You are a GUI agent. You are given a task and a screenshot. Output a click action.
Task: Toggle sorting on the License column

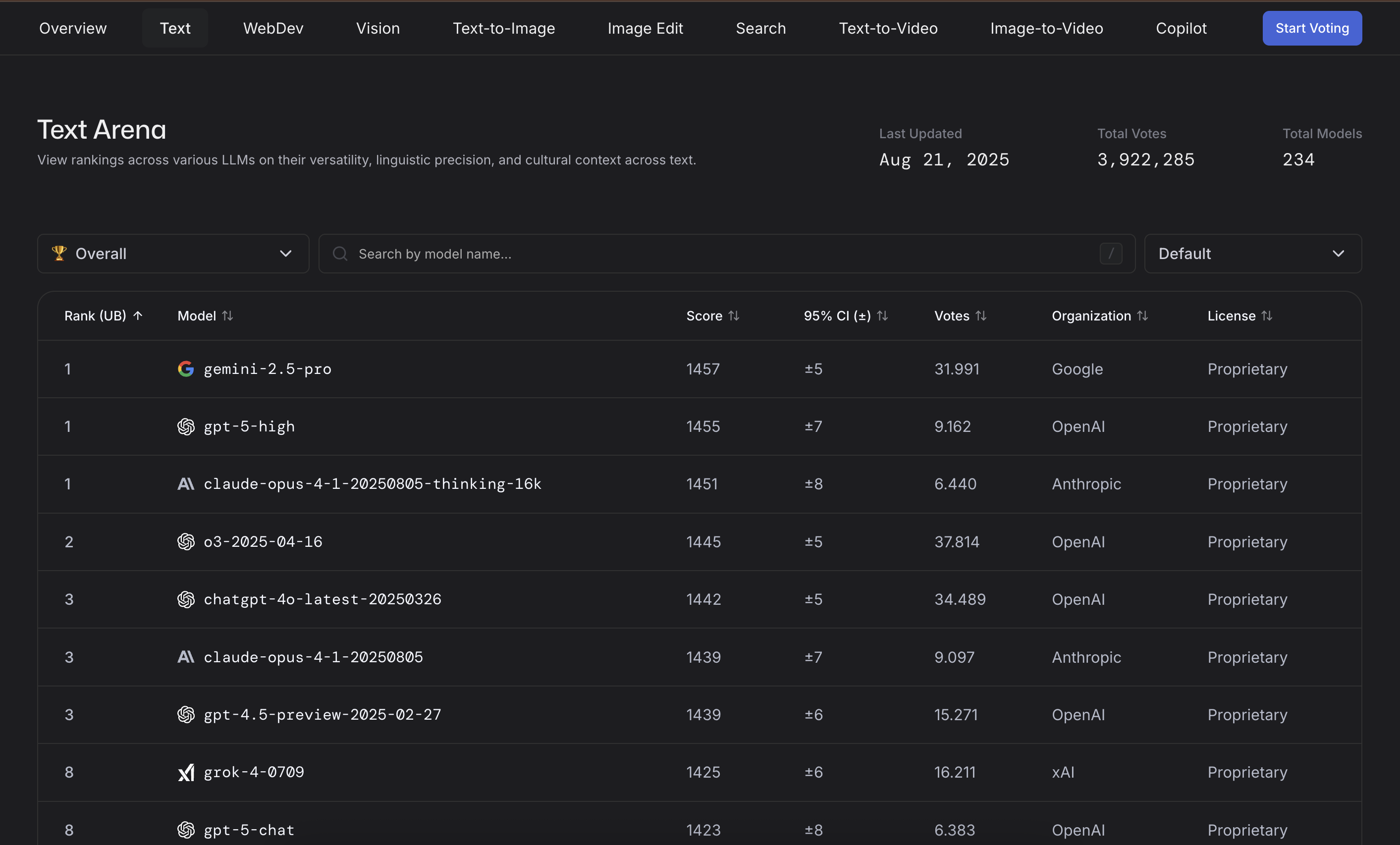tap(1266, 316)
